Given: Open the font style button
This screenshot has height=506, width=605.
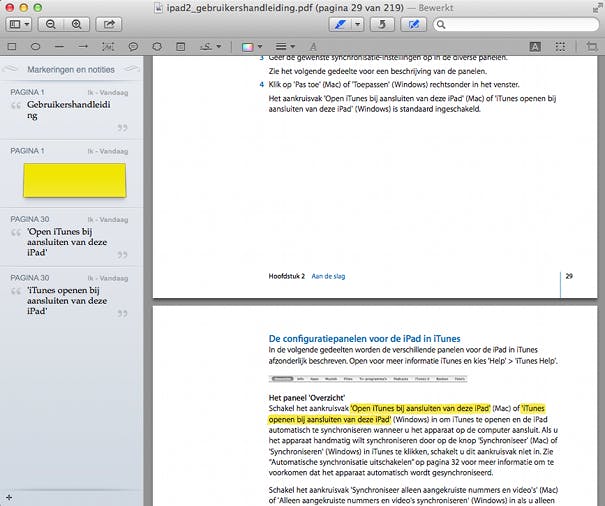Looking at the screenshot, I should tap(313, 47).
